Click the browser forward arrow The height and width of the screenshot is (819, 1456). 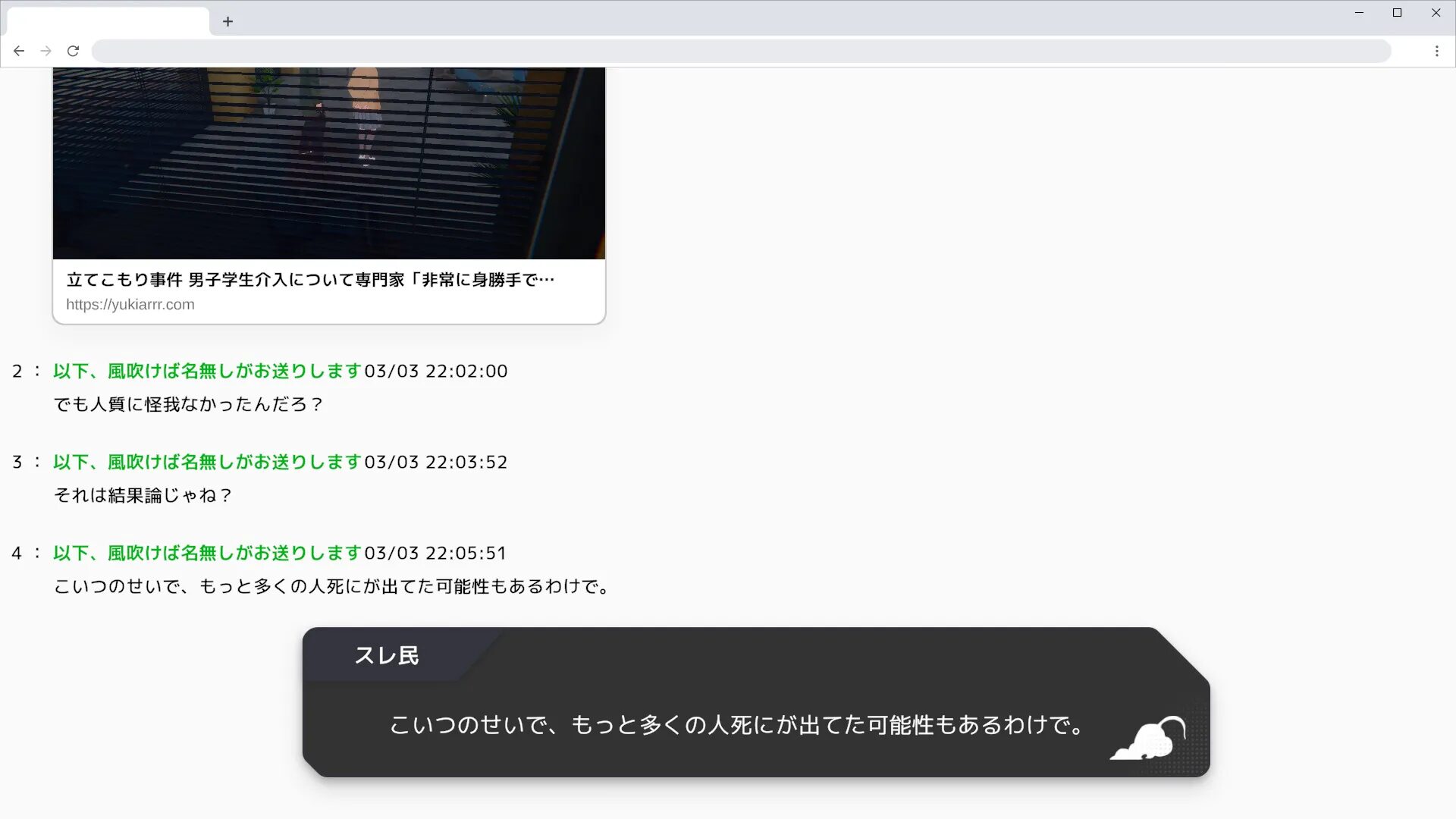click(46, 51)
